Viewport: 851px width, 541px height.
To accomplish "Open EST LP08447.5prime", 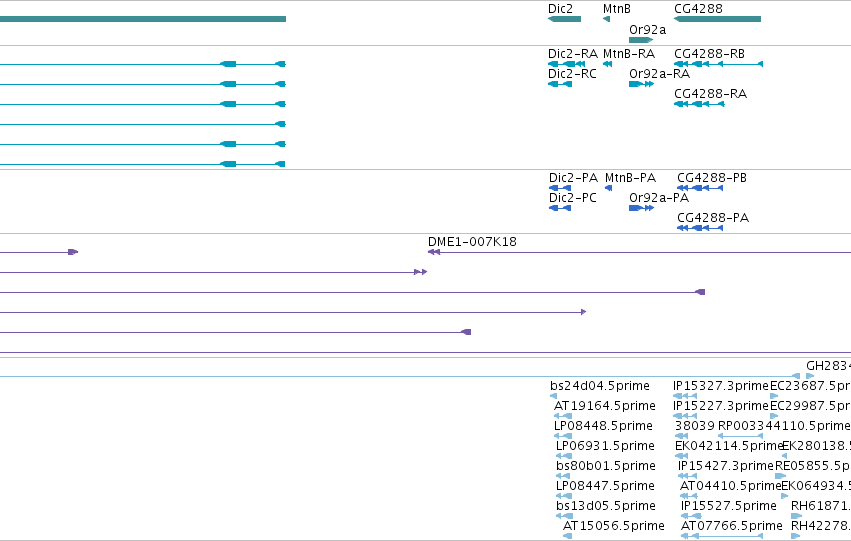I will 605,486.
